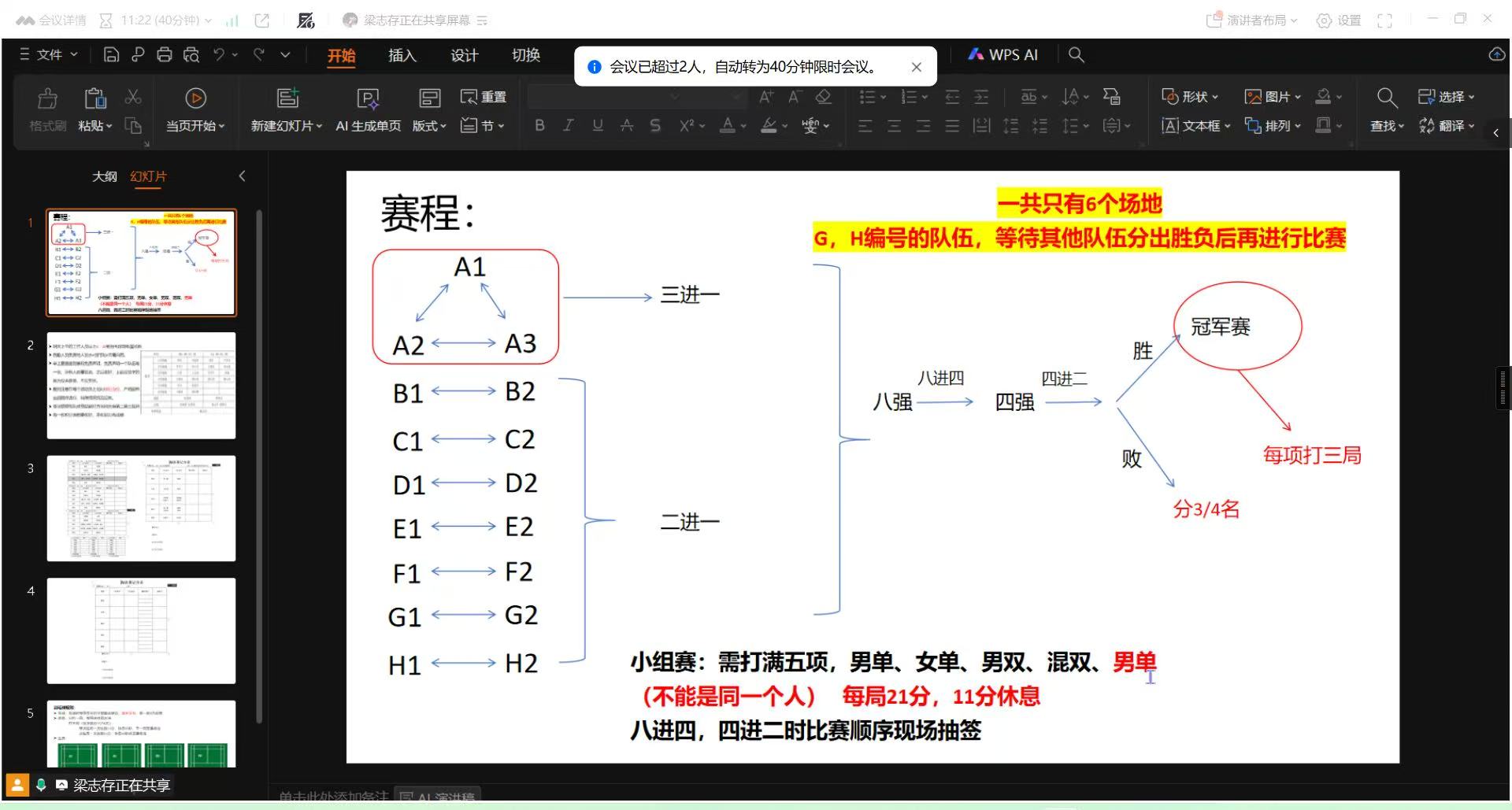Click the search magnifier beside WPS AI
This screenshot has height=810, width=1512.
[1076, 54]
